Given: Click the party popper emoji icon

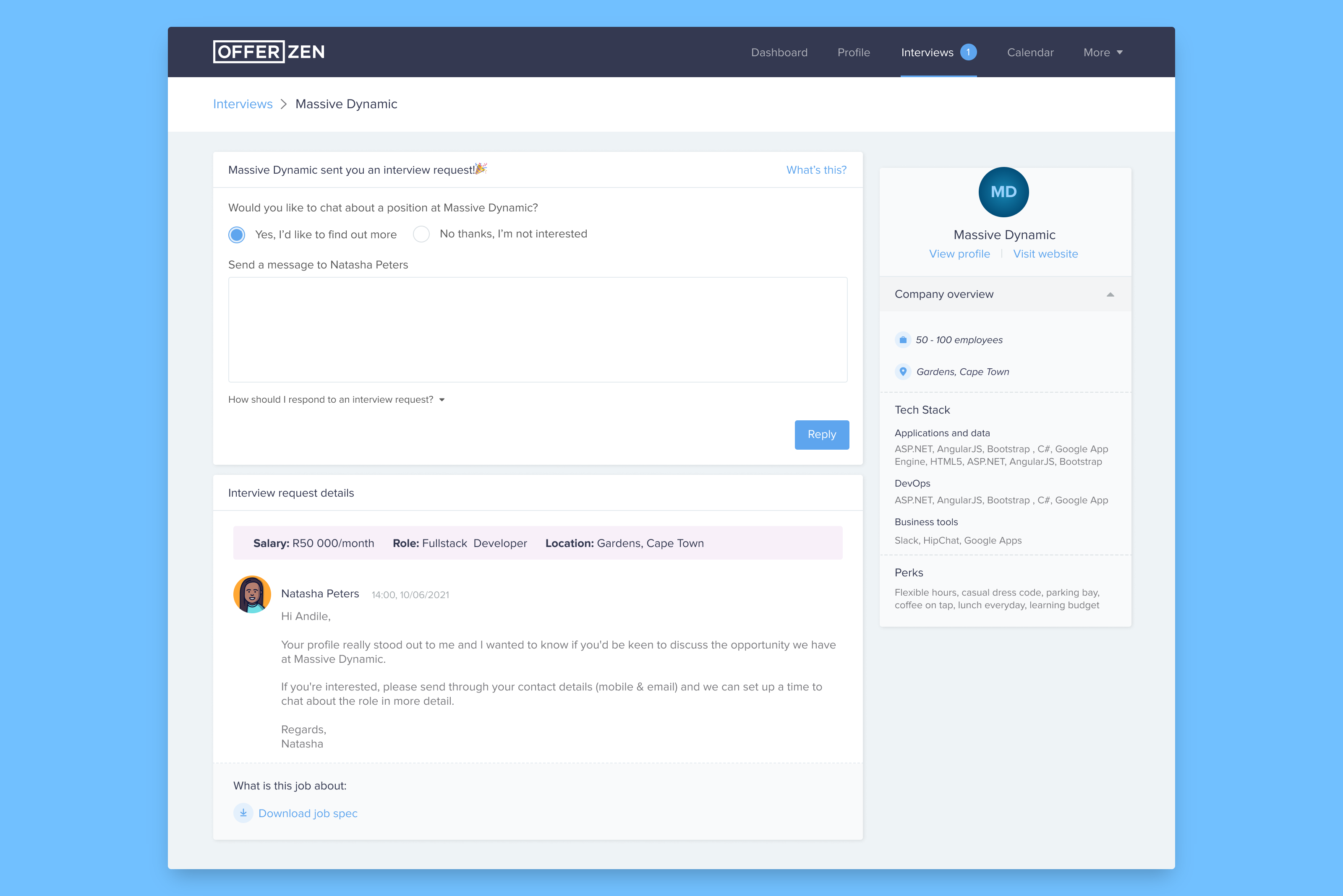Looking at the screenshot, I should coord(481,169).
